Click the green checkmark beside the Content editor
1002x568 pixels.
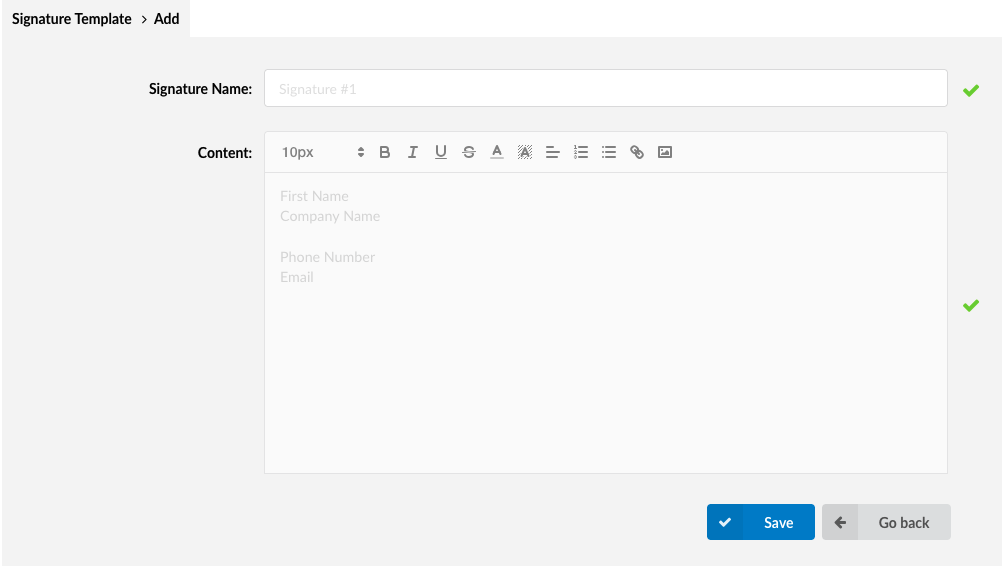pos(971,306)
